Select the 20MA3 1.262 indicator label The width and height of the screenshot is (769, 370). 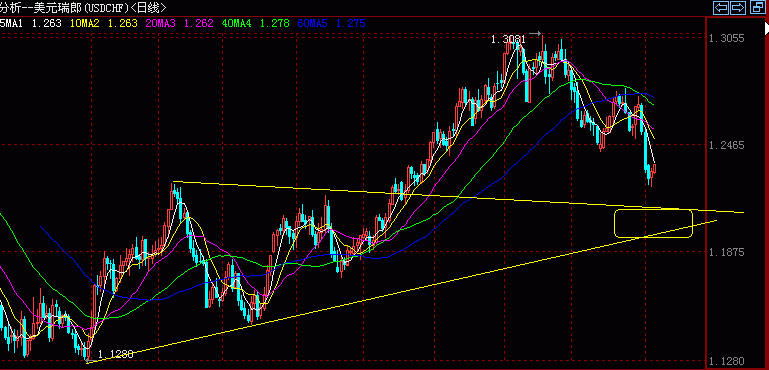[x=180, y=23]
